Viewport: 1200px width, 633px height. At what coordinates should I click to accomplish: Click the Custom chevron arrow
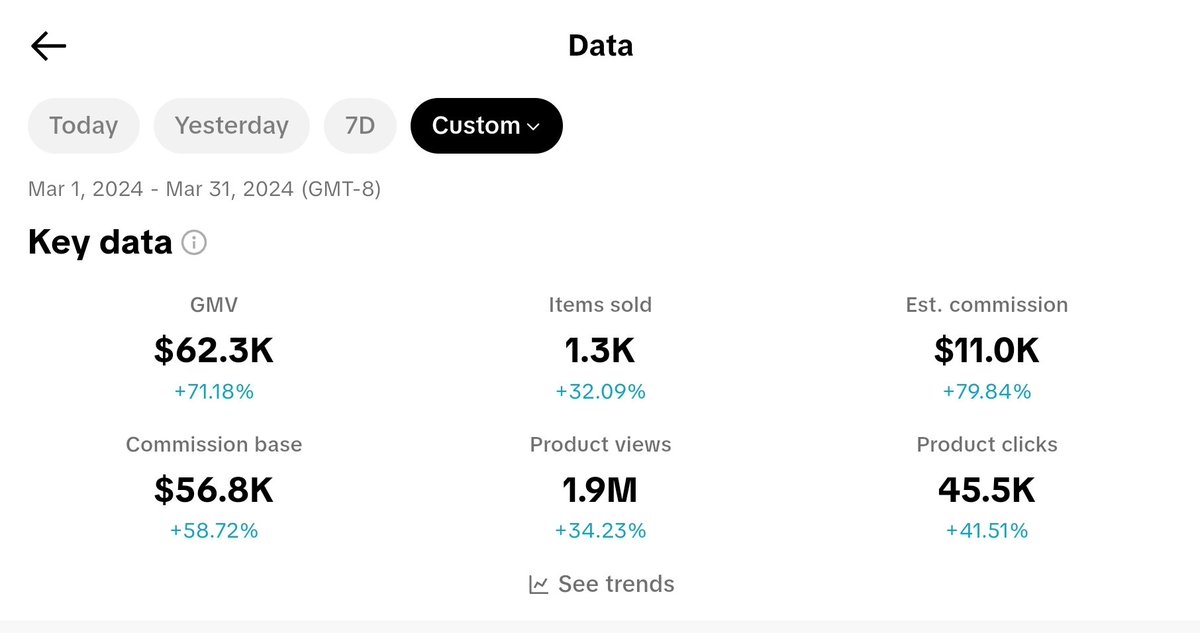click(533, 127)
